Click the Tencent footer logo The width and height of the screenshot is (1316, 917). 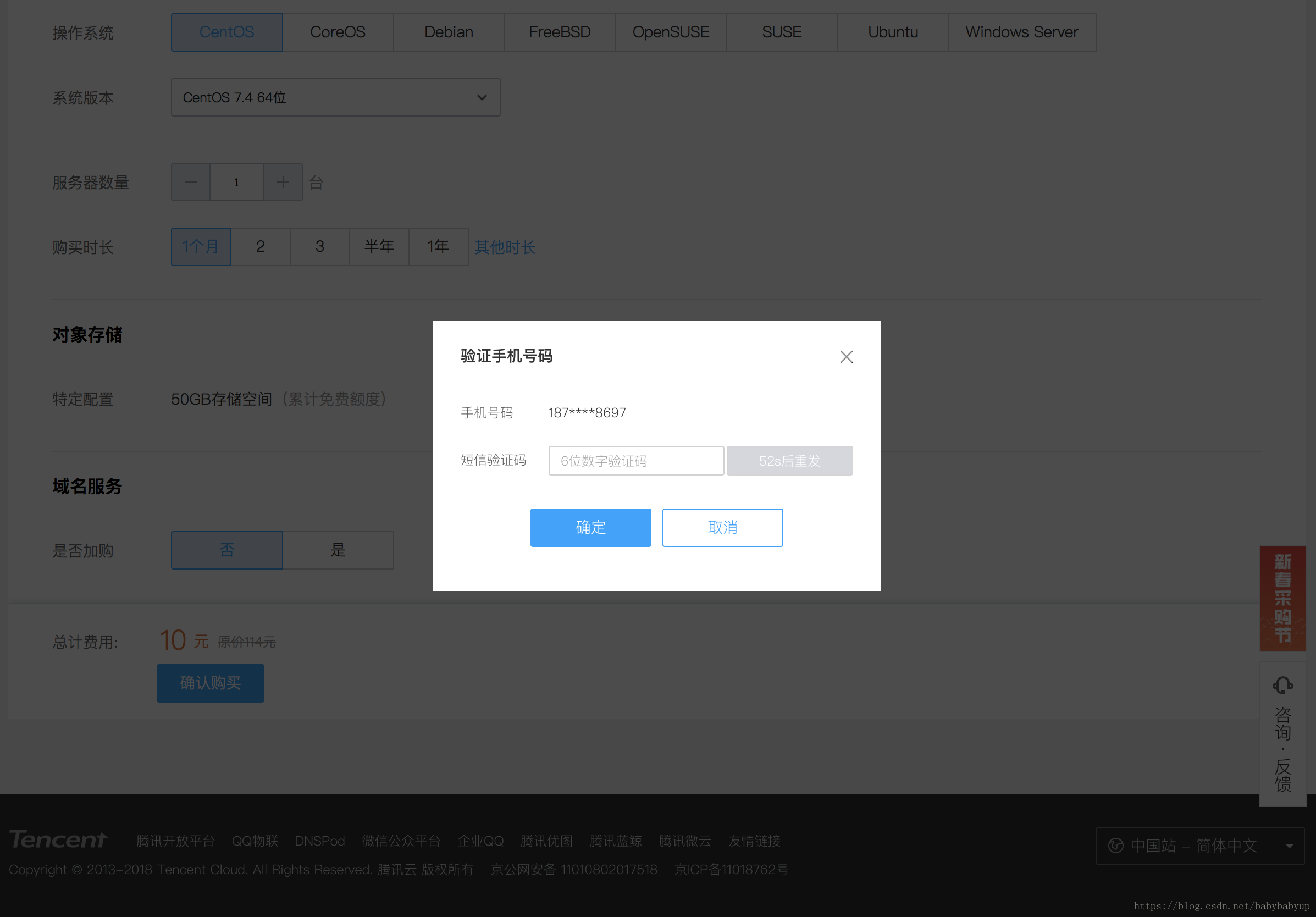coord(58,839)
